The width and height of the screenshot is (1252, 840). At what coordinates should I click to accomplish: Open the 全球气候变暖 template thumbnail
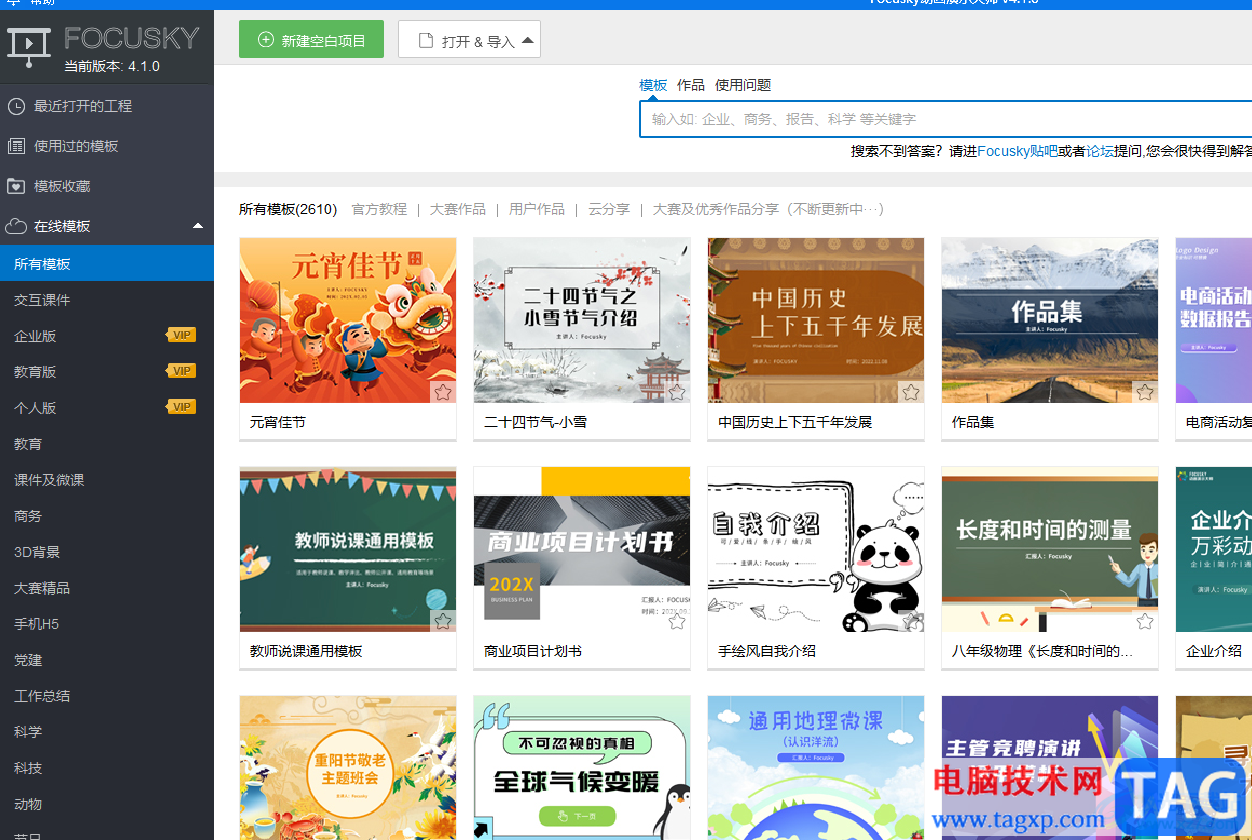582,768
